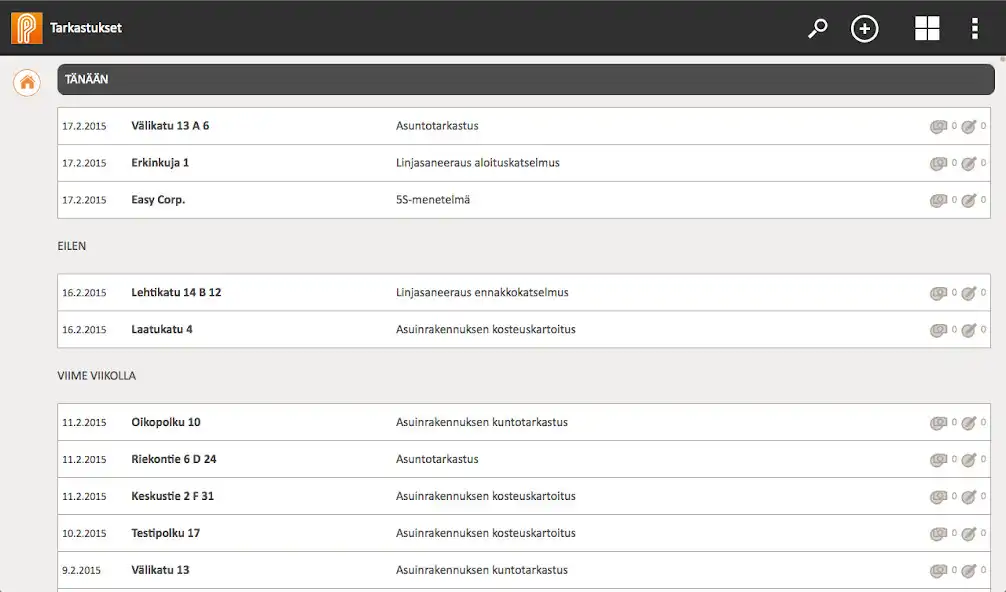Select Keskustie 2 F 31 entry
Screen dimensions: 1006x592
(172, 497)
